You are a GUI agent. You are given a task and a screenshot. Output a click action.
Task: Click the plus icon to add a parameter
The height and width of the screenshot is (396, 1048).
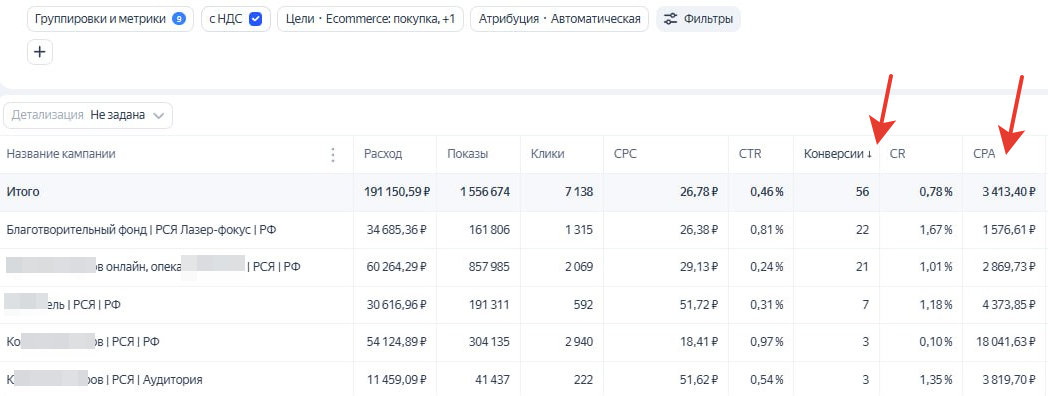(39, 52)
